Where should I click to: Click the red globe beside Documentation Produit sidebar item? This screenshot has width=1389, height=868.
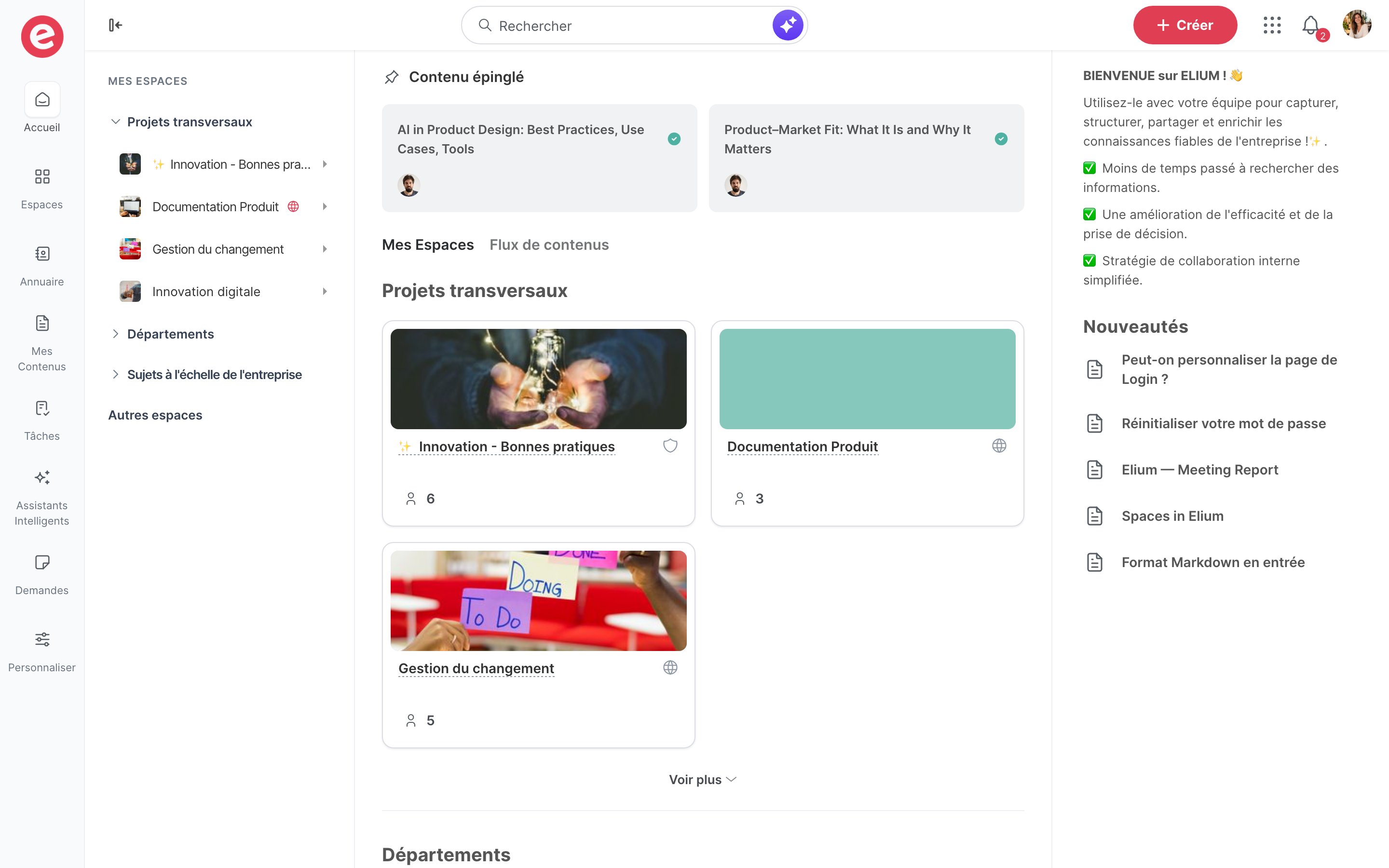click(x=293, y=207)
